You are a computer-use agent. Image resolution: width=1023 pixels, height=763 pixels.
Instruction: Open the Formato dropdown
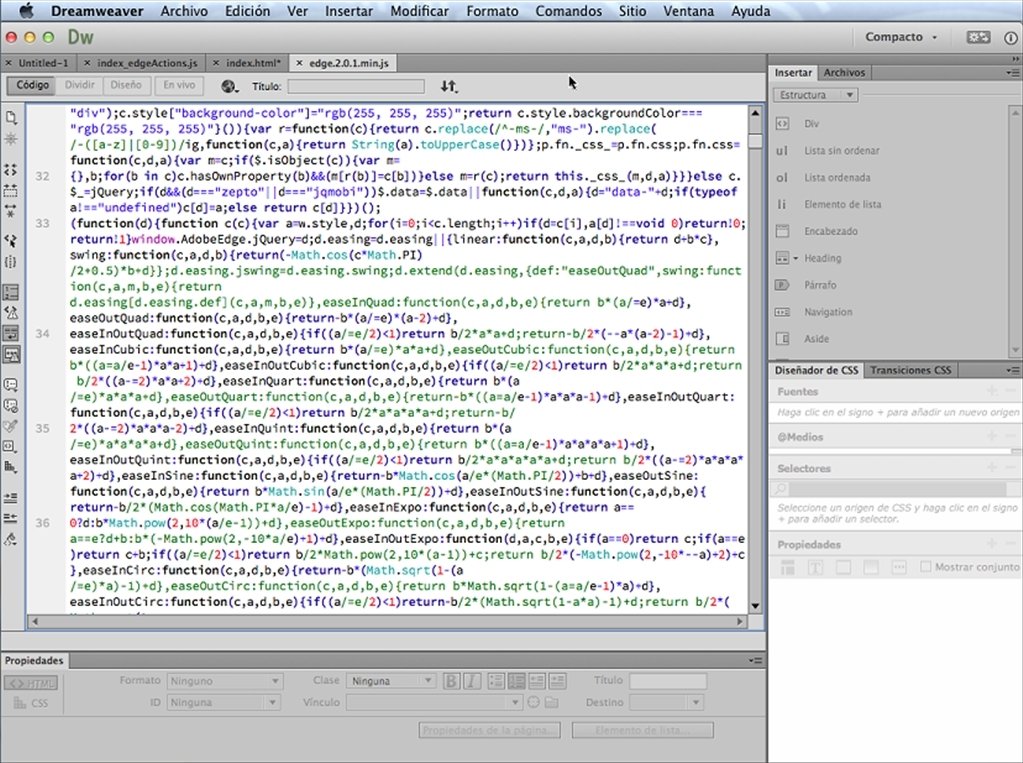[x=224, y=681]
